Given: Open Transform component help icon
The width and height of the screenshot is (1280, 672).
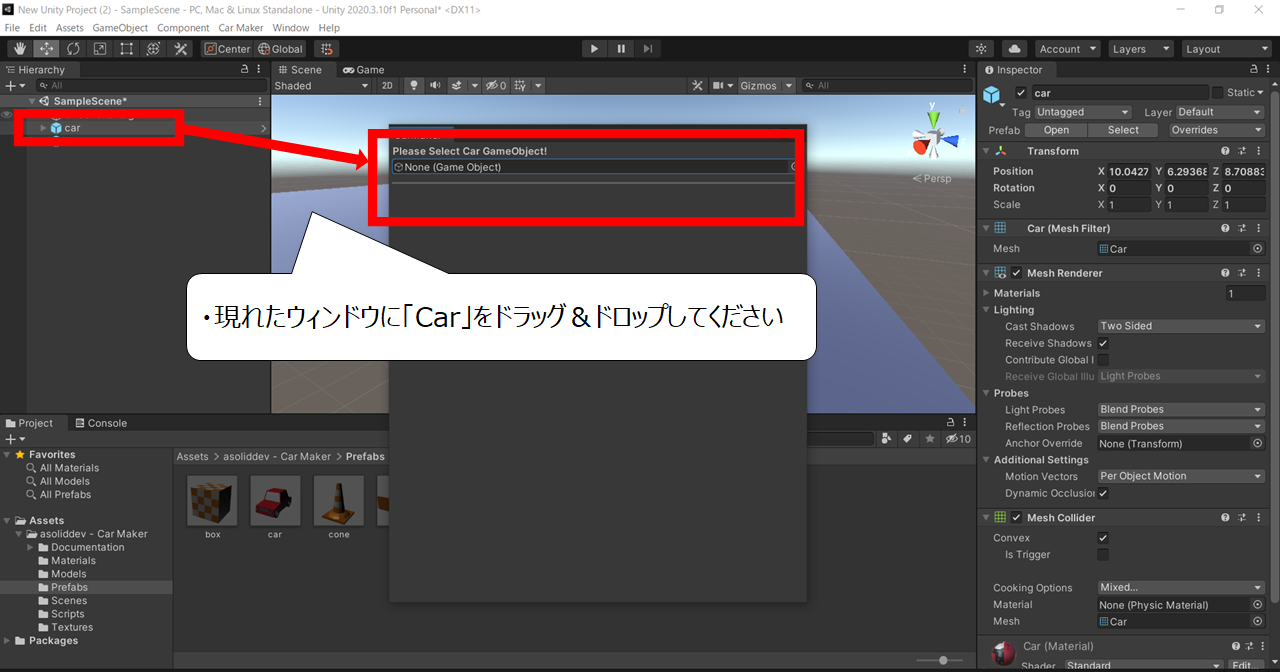Looking at the screenshot, I should (1225, 151).
